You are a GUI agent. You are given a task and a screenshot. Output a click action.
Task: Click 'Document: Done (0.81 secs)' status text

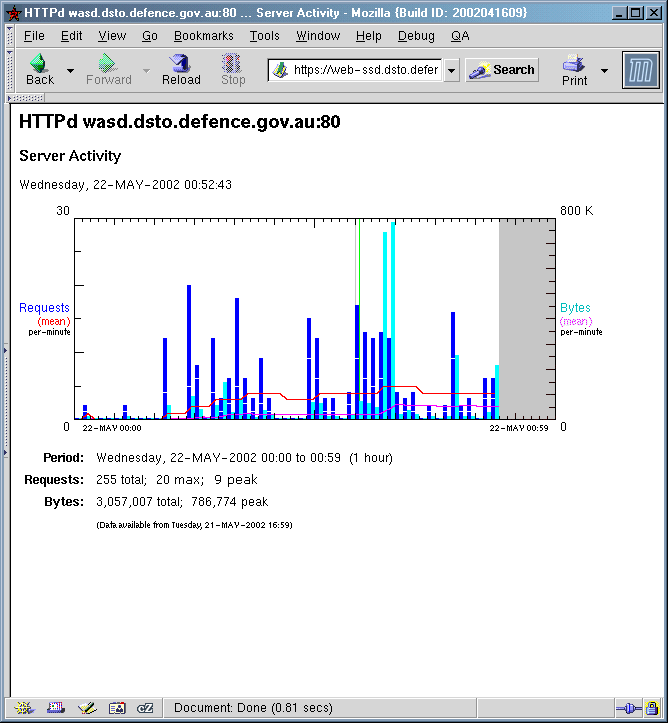tap(253, 708)
